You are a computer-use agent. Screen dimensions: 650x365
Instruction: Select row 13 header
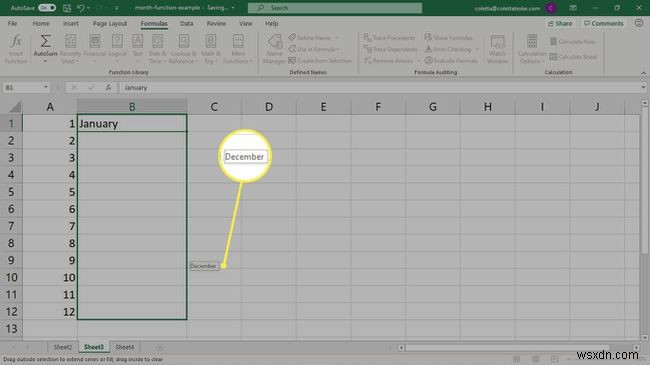[x=11, y=329]
